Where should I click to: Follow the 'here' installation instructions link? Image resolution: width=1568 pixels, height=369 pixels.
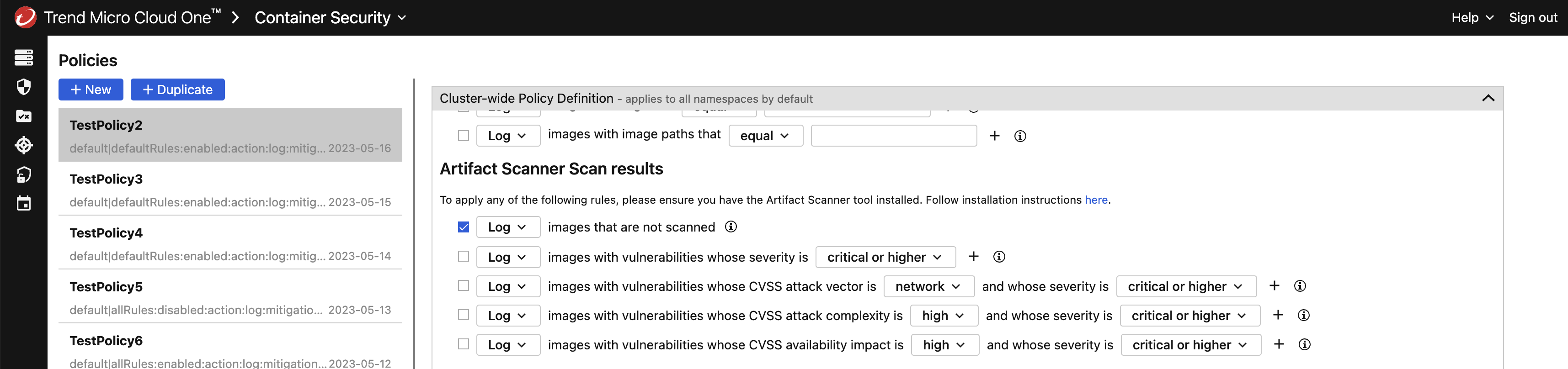[x=1096, y=200]
